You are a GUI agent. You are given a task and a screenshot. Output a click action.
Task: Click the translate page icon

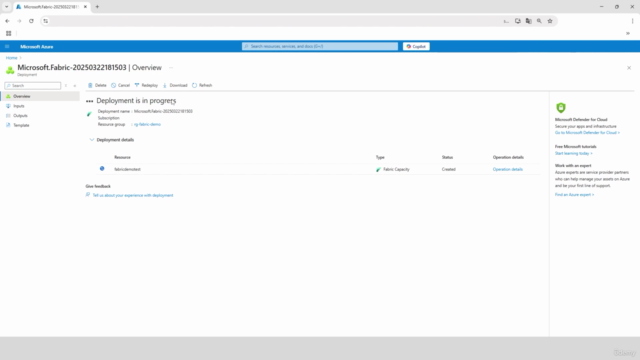pos(529,21)
